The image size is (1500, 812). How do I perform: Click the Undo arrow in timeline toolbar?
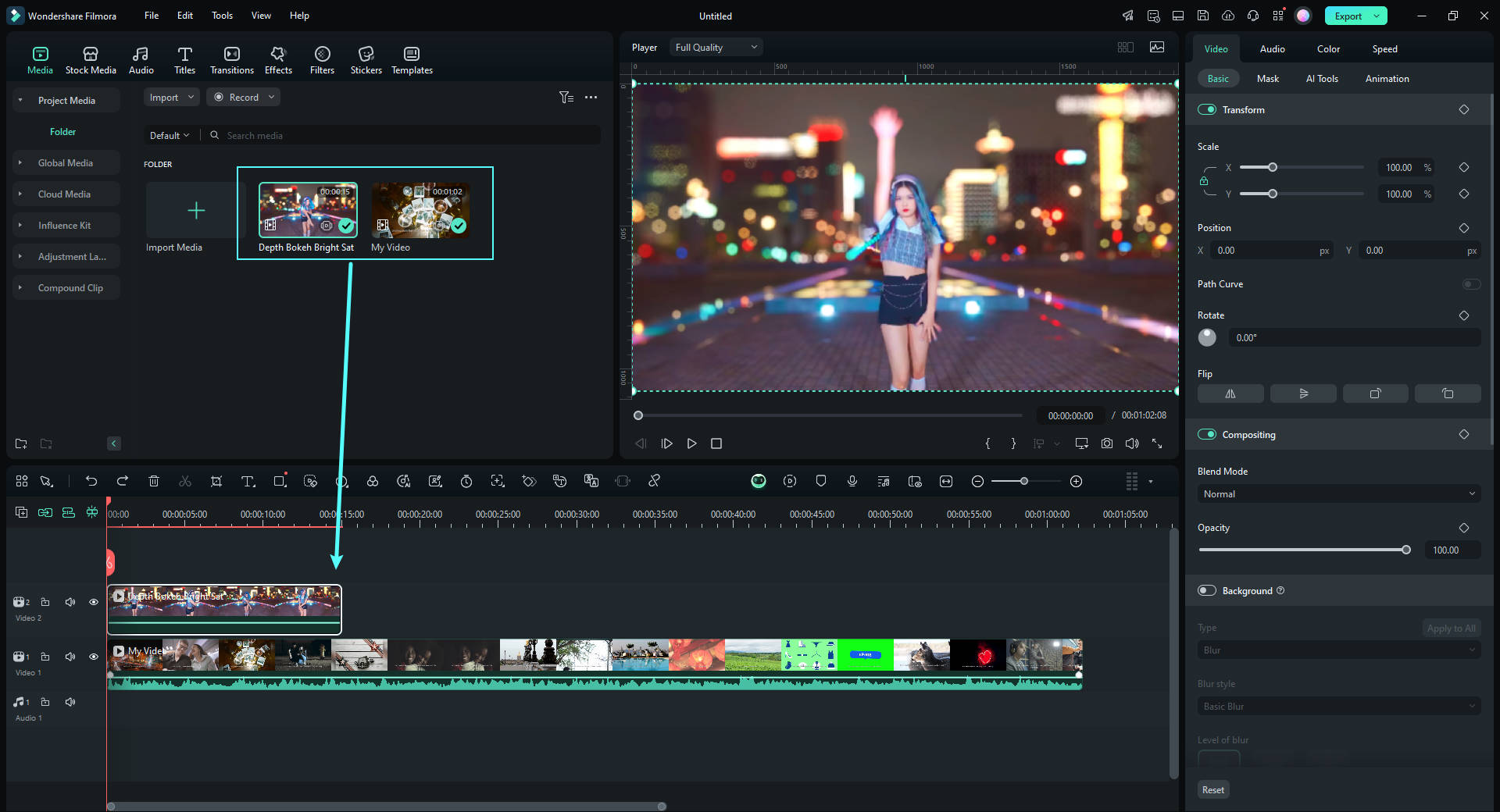[x=91, y=482]
